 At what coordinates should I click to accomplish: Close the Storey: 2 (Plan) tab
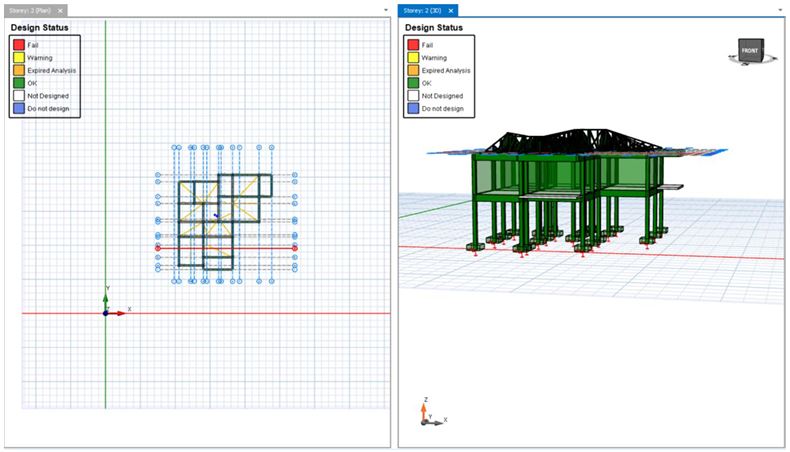click(60, 11)
